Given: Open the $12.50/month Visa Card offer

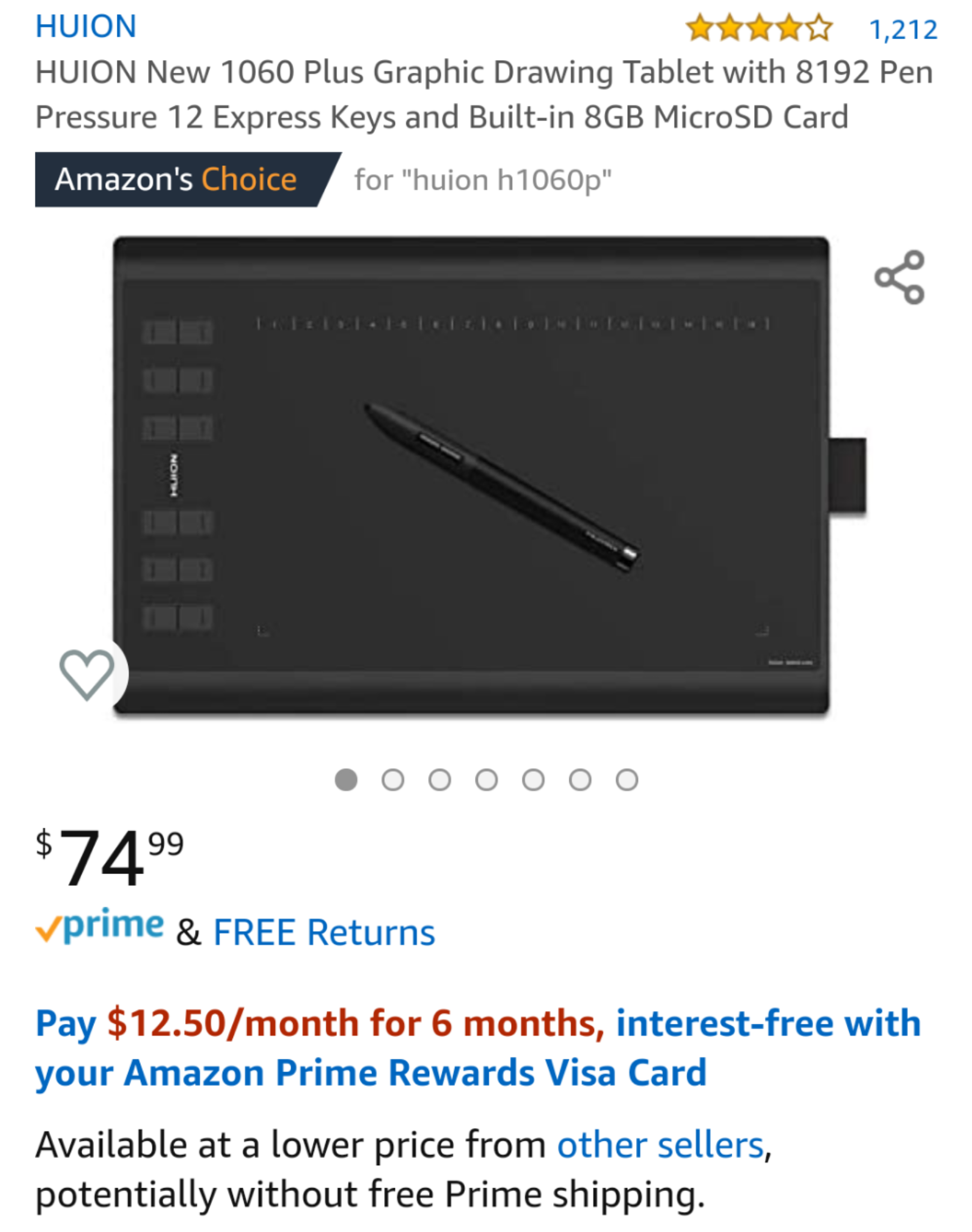Looking at the screenshot, I should pos(478,1048).
